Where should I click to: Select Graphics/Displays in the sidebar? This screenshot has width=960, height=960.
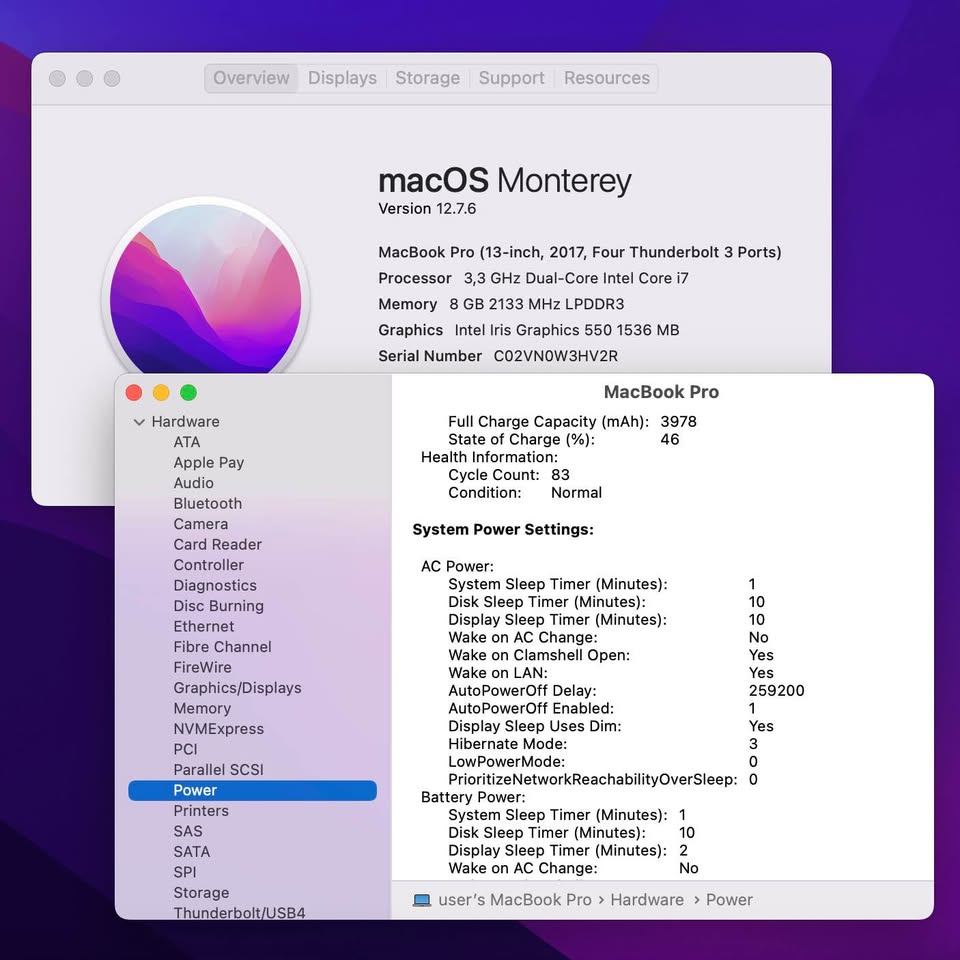(x=238, y=688)
